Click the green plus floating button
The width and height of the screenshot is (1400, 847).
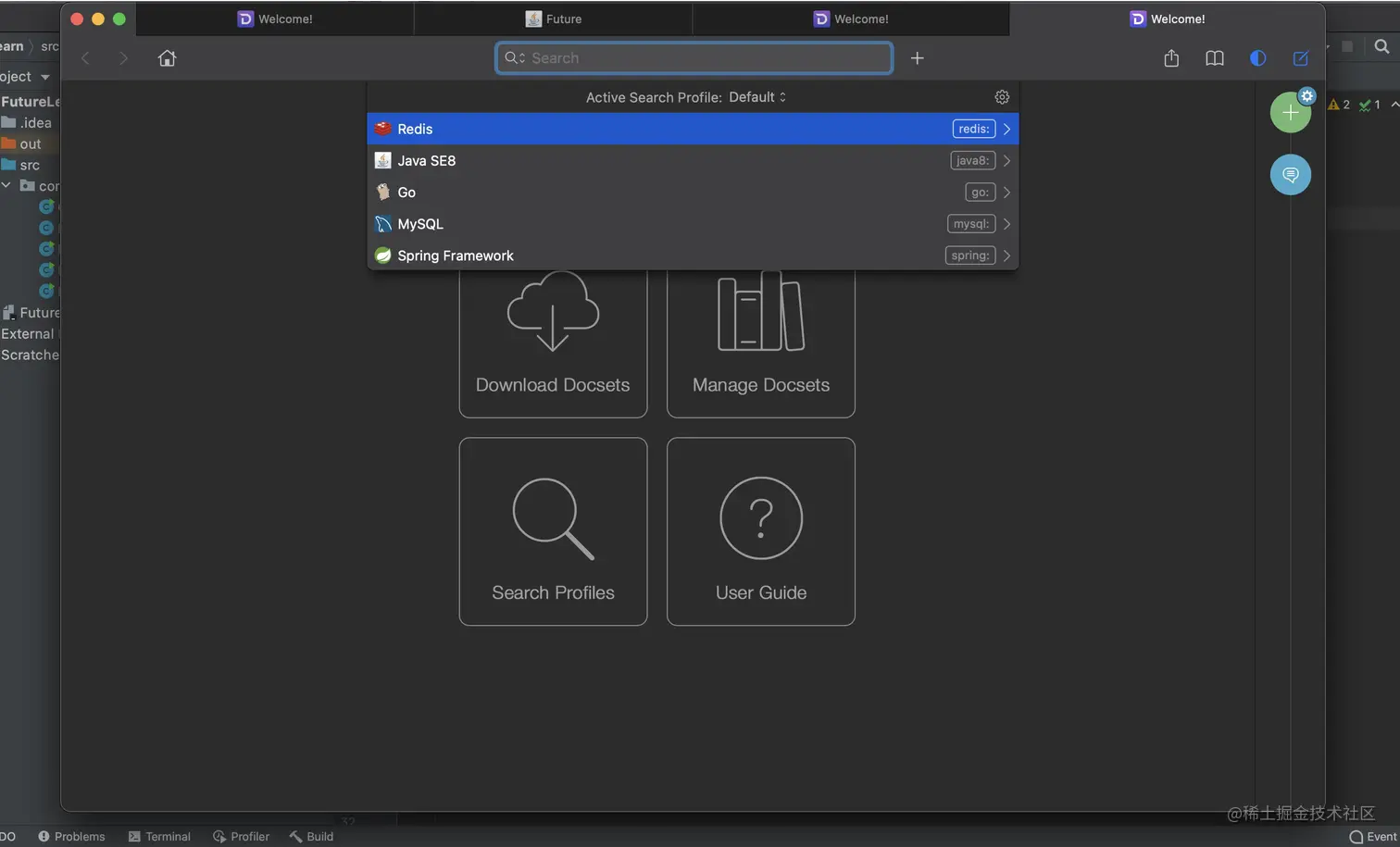tap(1290, 113)
